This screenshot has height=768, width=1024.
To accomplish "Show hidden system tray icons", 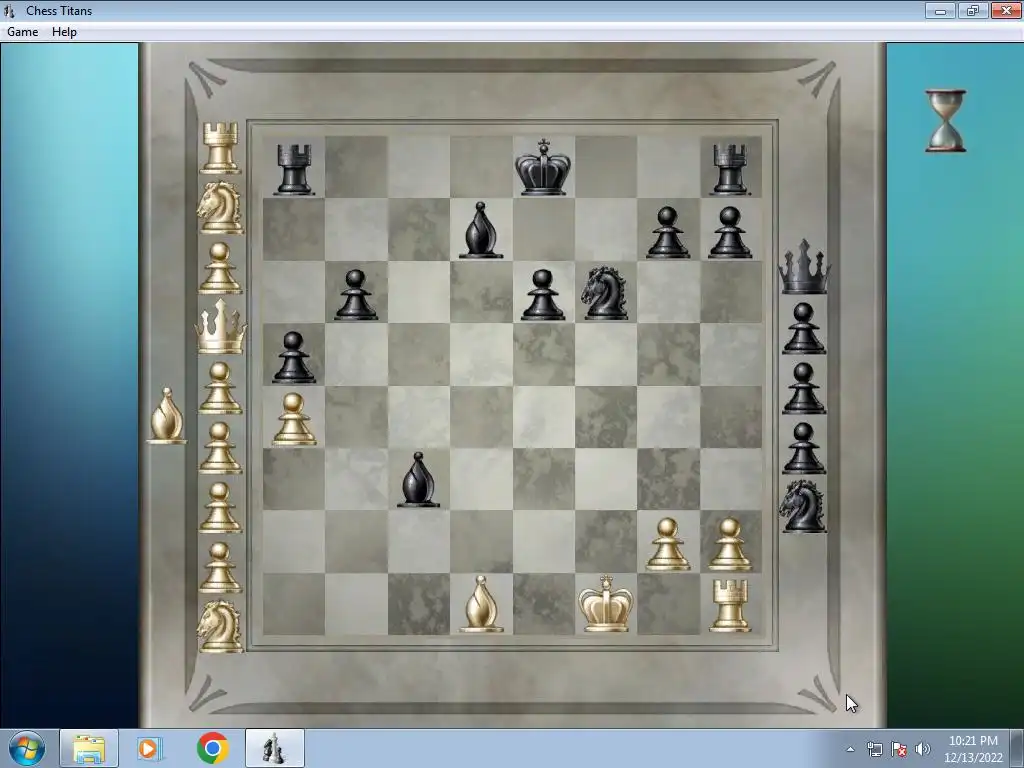I will coord(850,749).
